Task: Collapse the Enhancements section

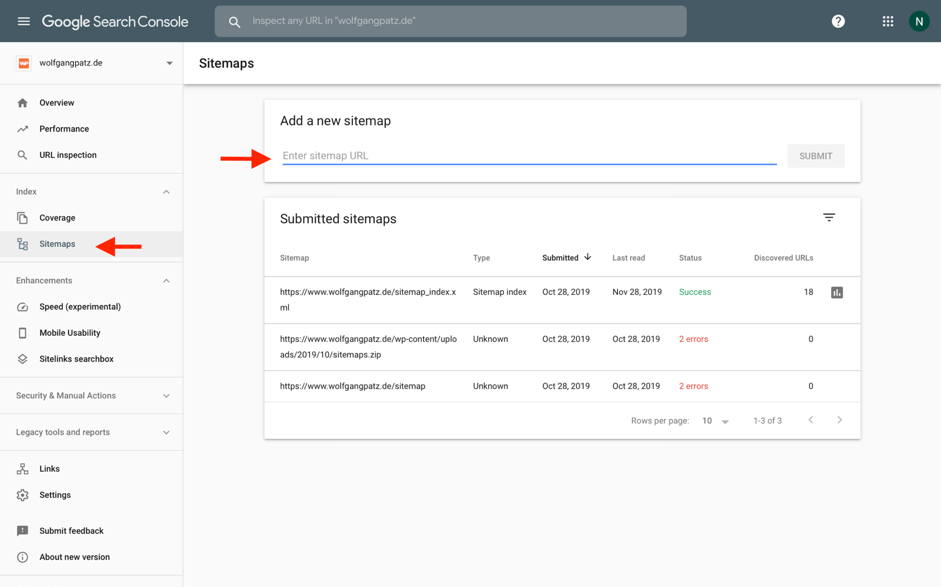Action: [166, 281]
